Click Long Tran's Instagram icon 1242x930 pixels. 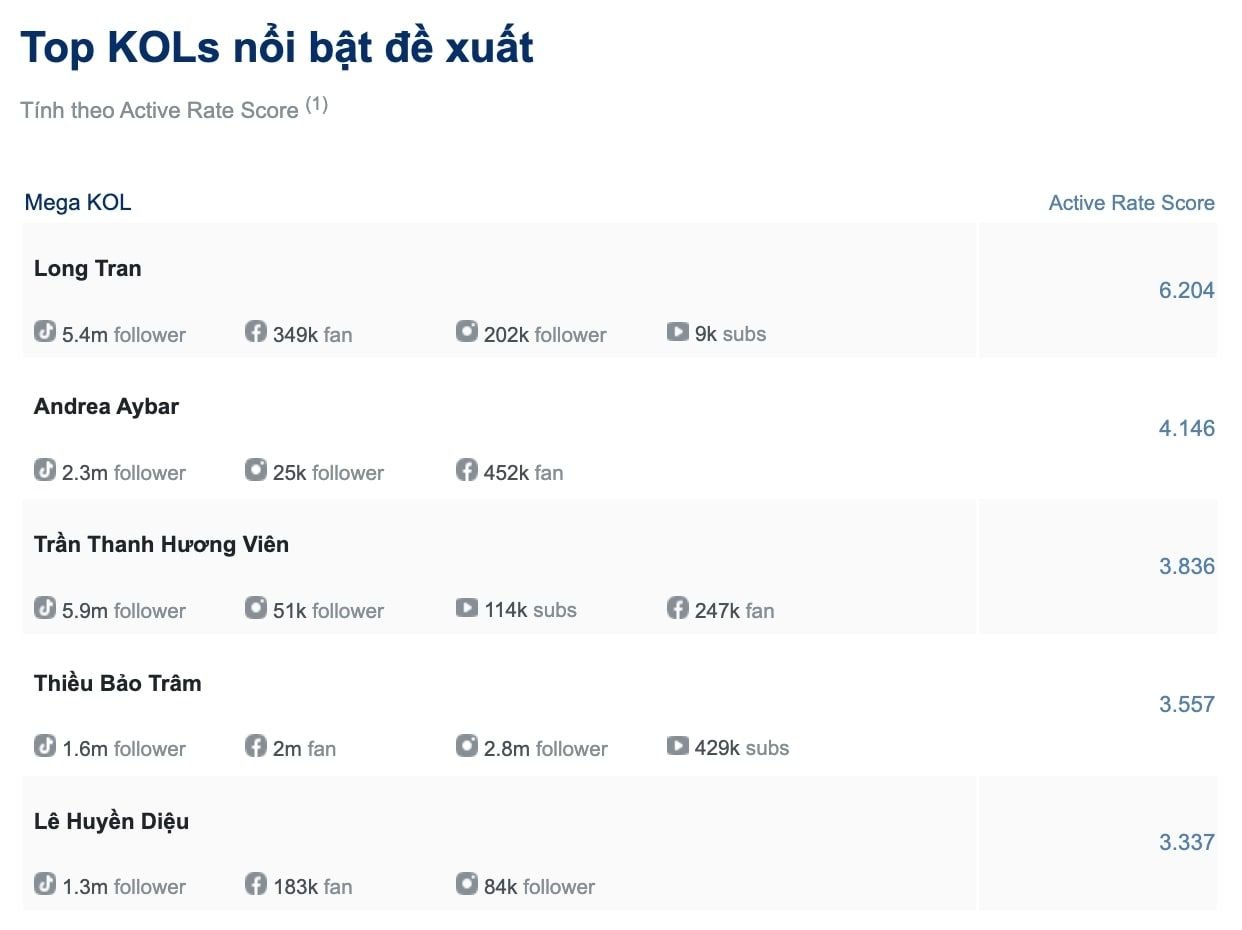(467, 331)
